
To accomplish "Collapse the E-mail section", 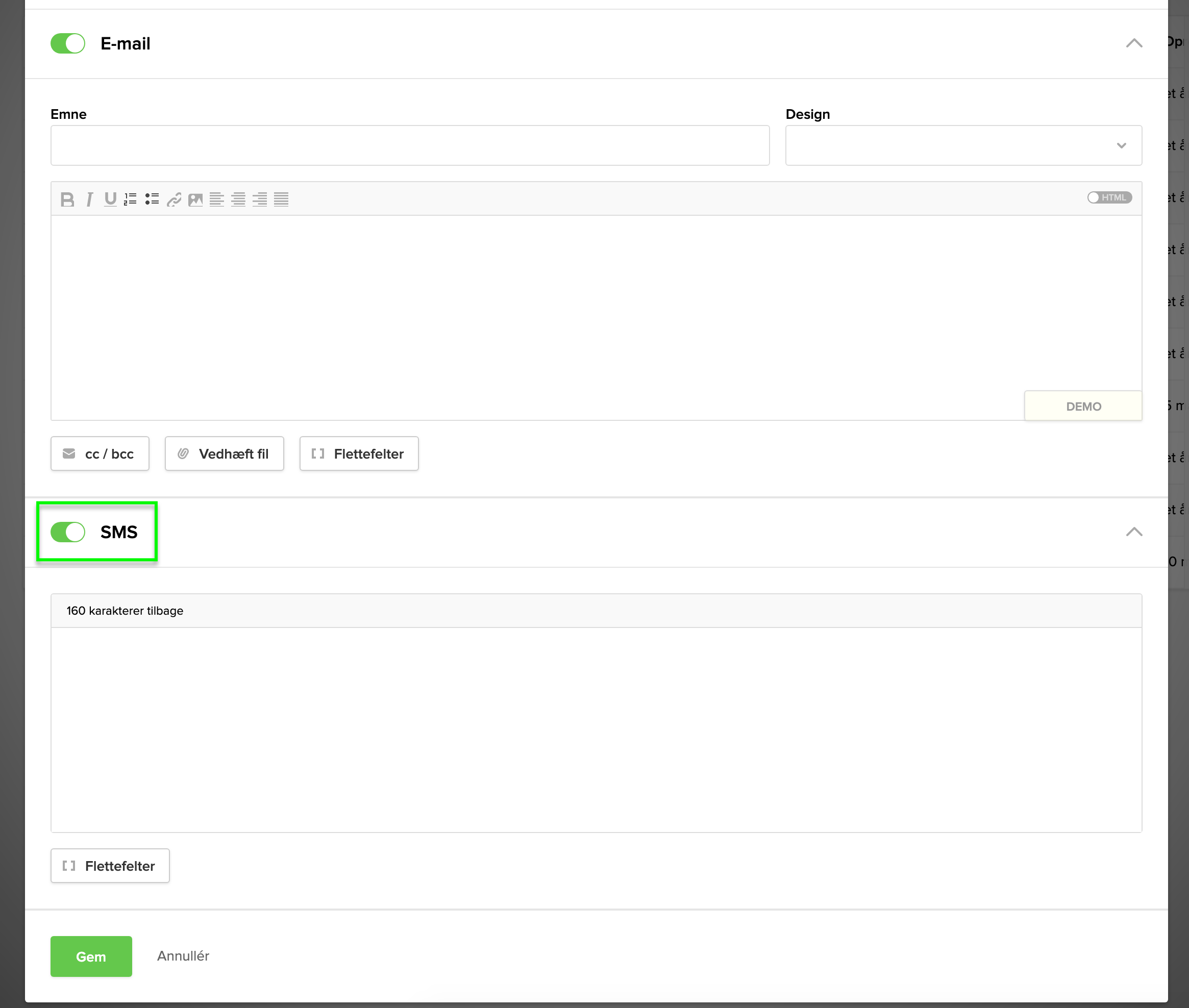I will 1133,43.
